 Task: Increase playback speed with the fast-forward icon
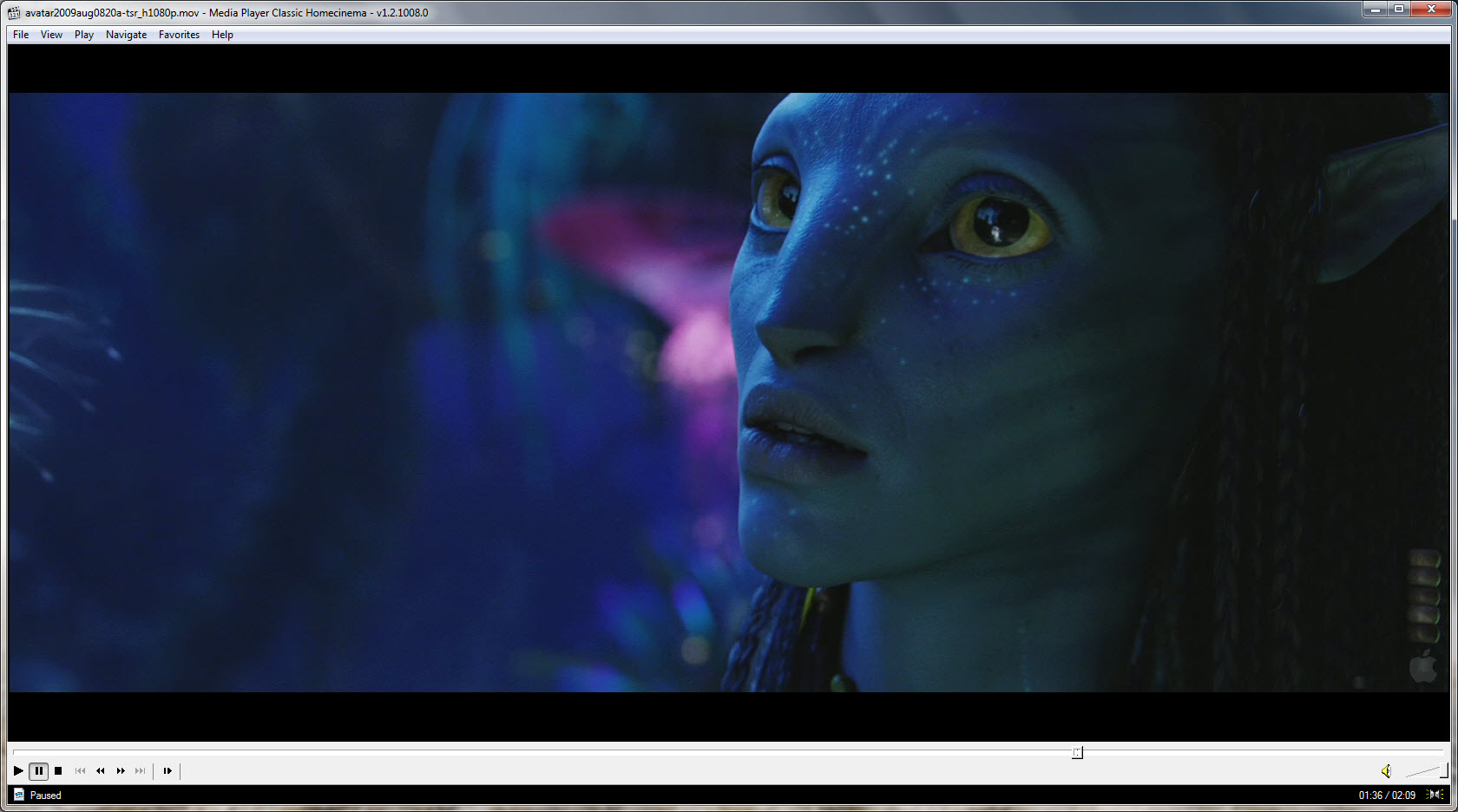(x=121, y=770)
